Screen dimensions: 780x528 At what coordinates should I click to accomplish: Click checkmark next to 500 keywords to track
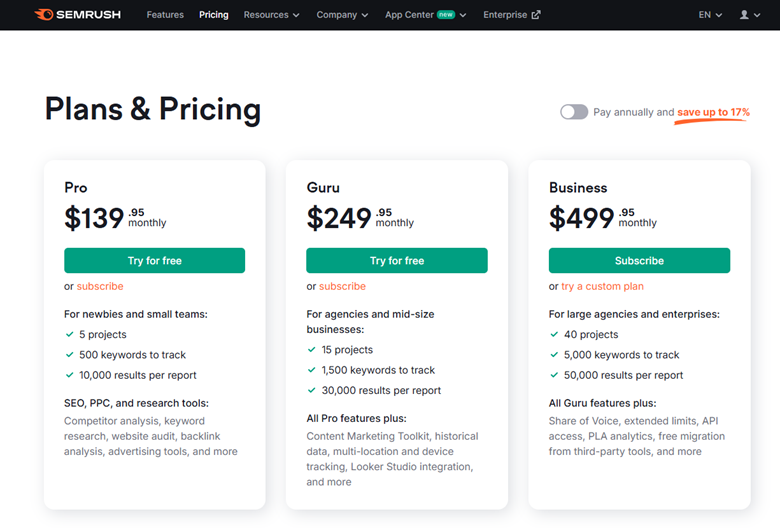70,355
